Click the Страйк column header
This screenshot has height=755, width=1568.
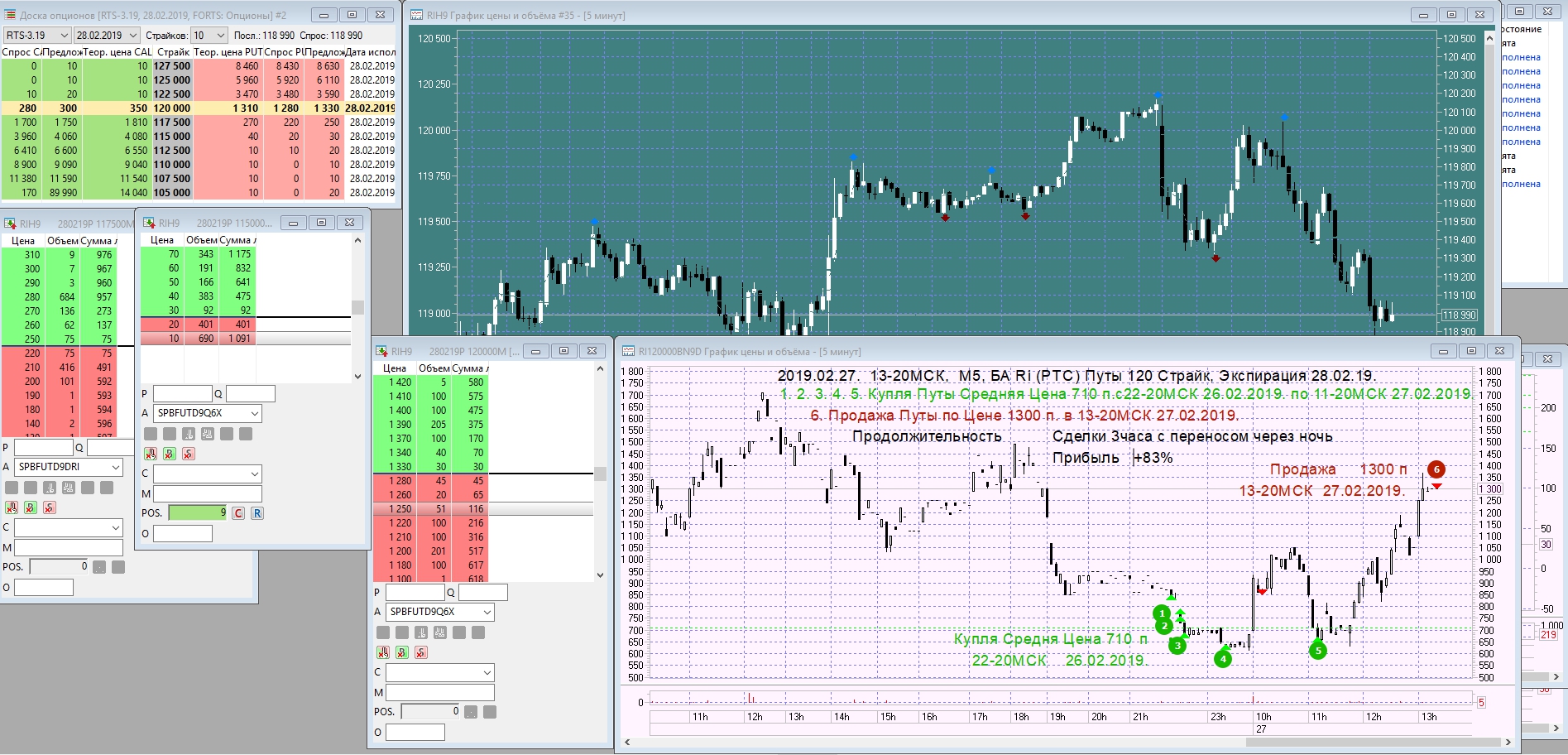tap(173, 51)
